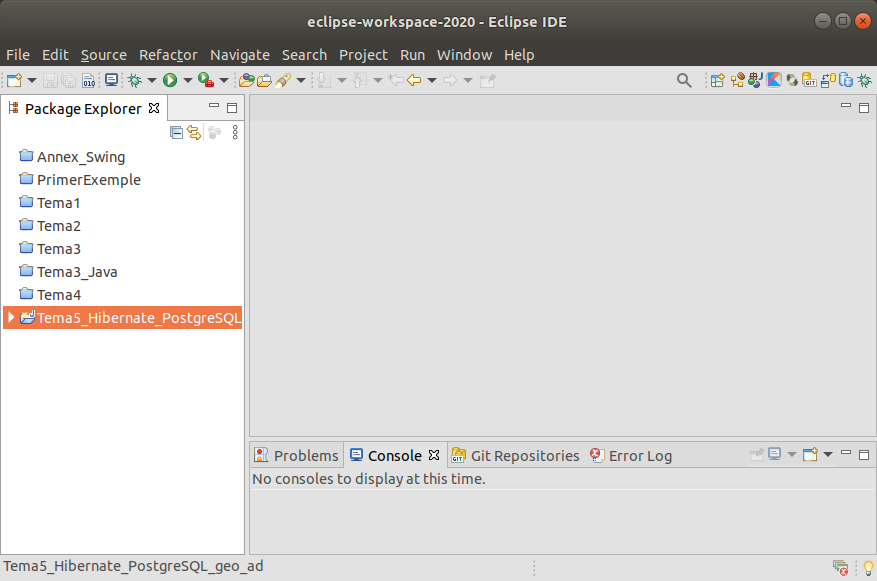The height and width of the screenshot is (581, 877).
Task: Expand the Tema5_Hibernate_PostgreSQL project arrow
Action: click(11, 317)
